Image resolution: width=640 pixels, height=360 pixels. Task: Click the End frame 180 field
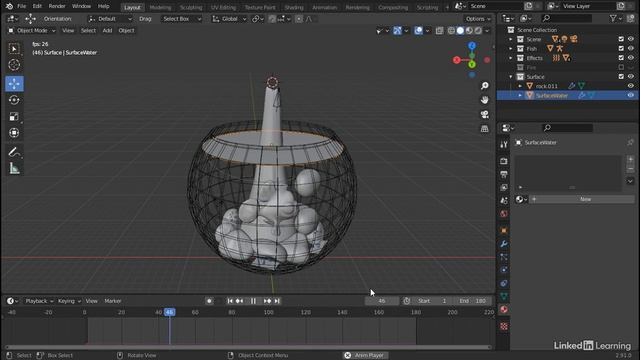tap(473, 301)
